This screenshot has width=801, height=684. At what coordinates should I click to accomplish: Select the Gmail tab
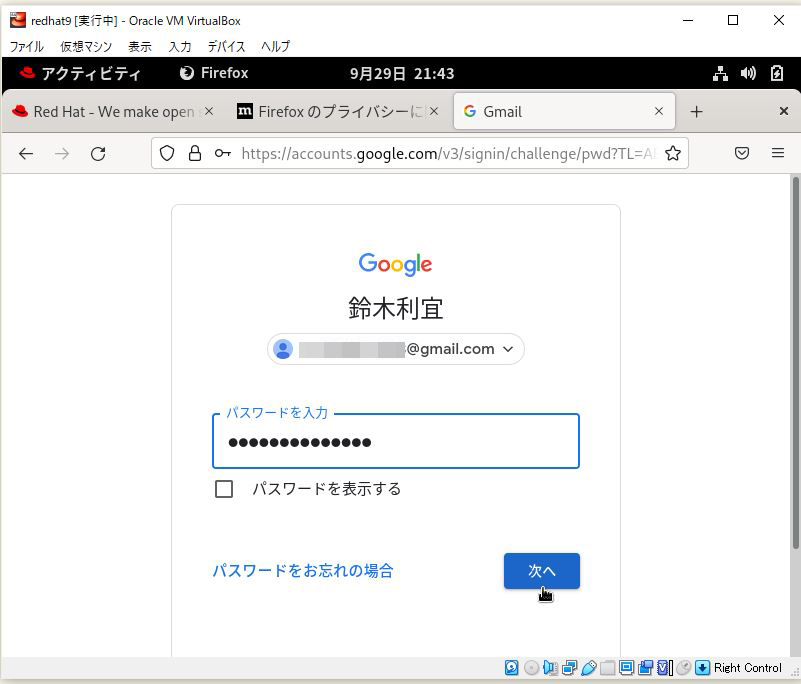(563, 112)
